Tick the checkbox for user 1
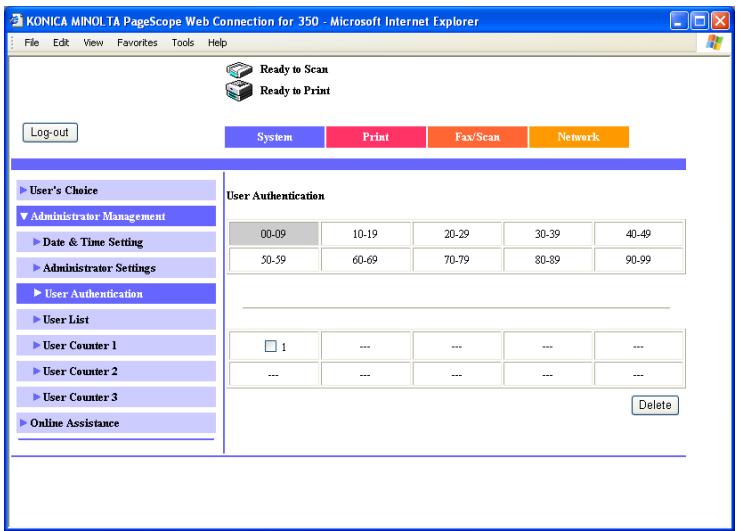The height and width of the screenshot is (531, 737). (271, 346)
